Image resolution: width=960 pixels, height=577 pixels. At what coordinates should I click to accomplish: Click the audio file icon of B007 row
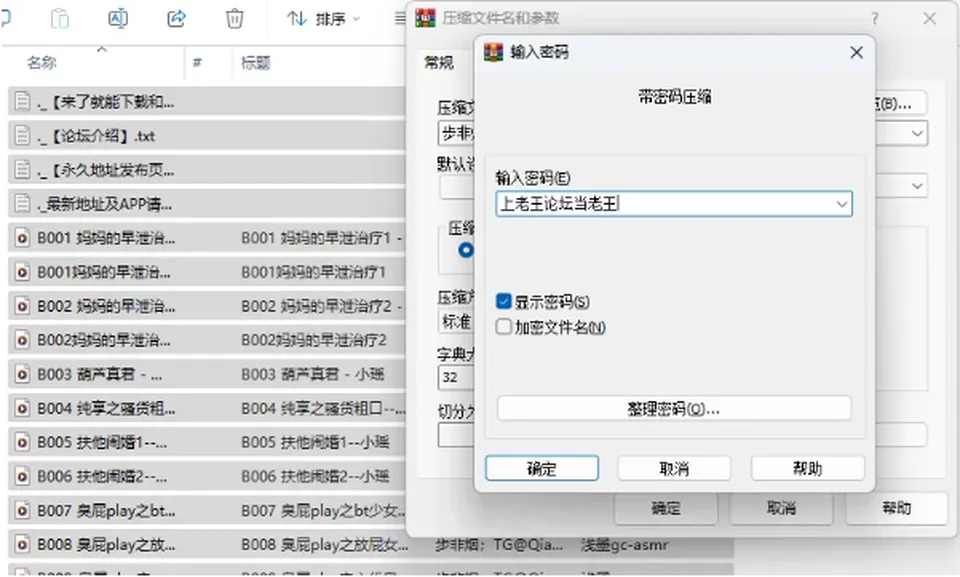pyautogui.click(x=22, y=510)
